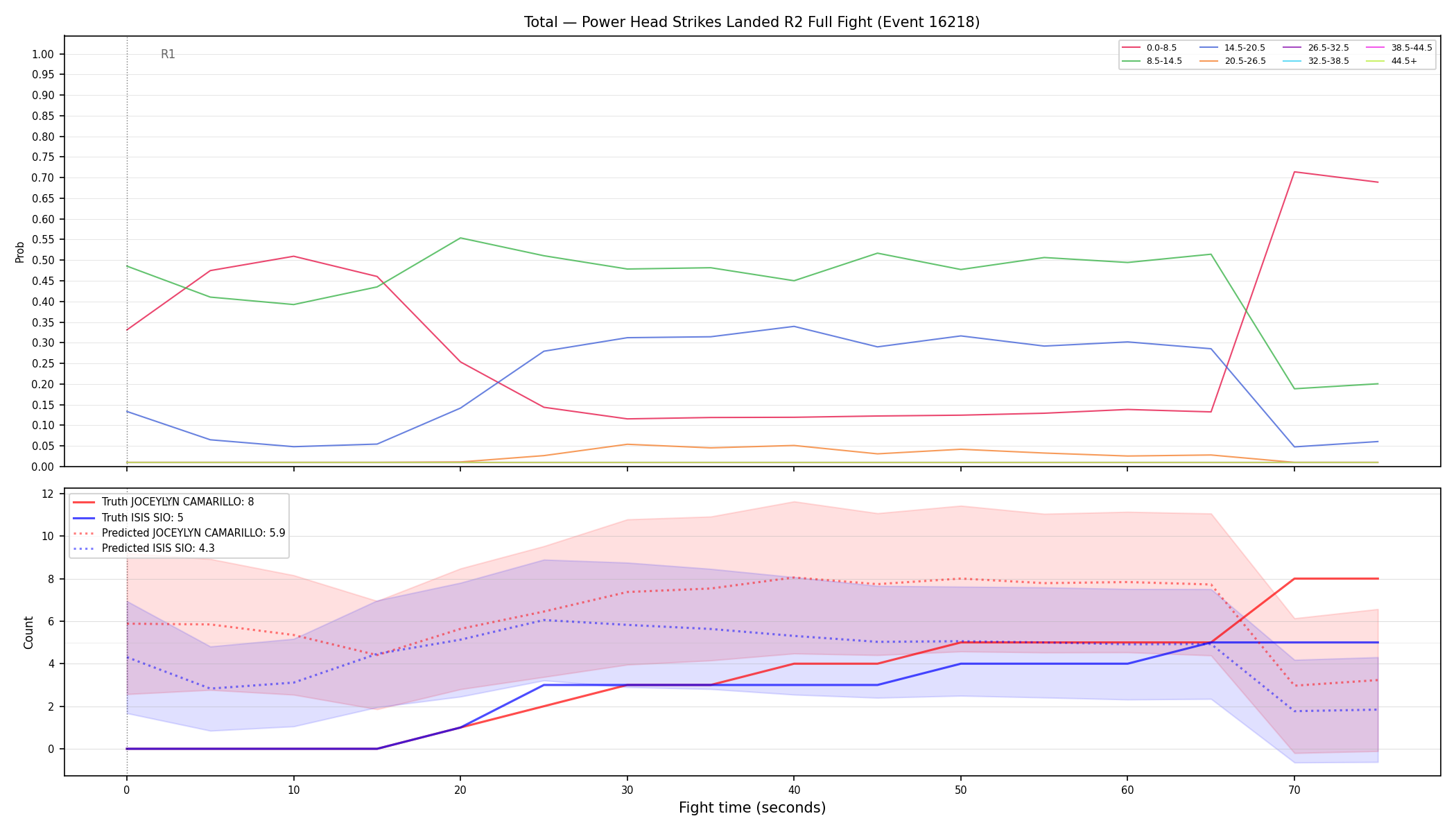Click the 12 tick on the Count axis
The width and height of the screenshot is (1456, 832).
48,494
